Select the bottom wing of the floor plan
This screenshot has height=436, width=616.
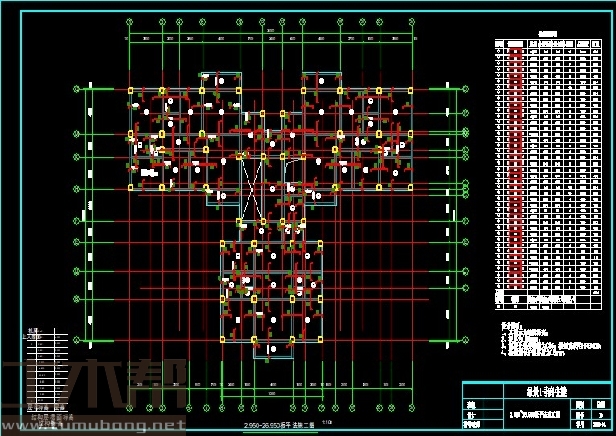click(x=270, y=290)
